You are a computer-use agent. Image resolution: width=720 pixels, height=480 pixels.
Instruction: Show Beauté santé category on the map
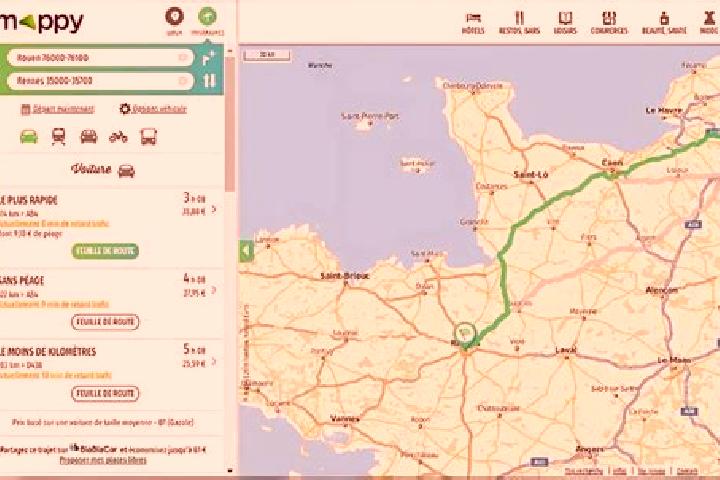point(664,23)
